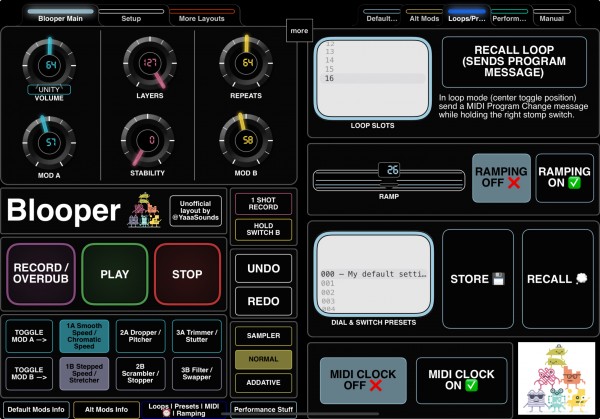Click RECALL LOOP (SENDS PROGRAM MESSAGE)
This screenshot has height=419, width=600.
pyautogui.click(x=514, y=61)
